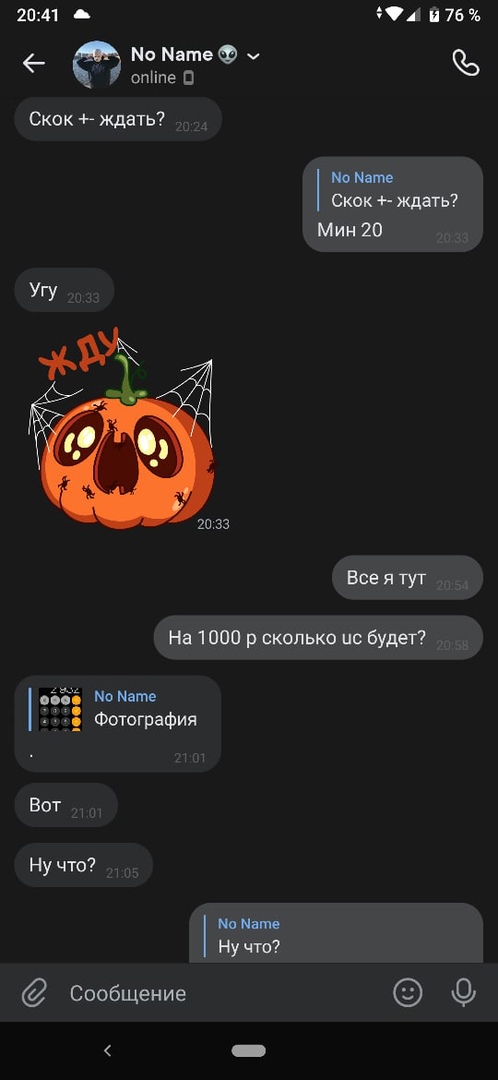This screenshot has width=498, height=1080.
Task: Open the calculator photo thumbnail in reply
Action: click(x=60, y=709)
